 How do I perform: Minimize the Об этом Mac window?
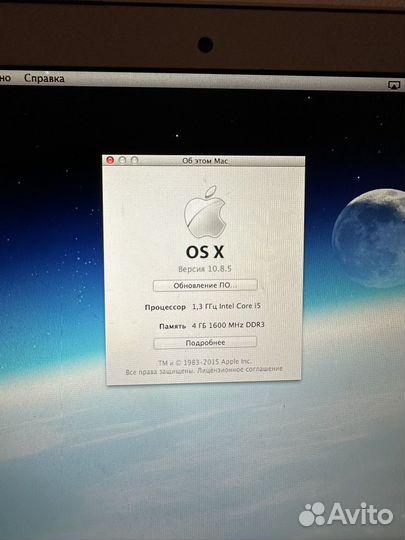click(122, 160)
